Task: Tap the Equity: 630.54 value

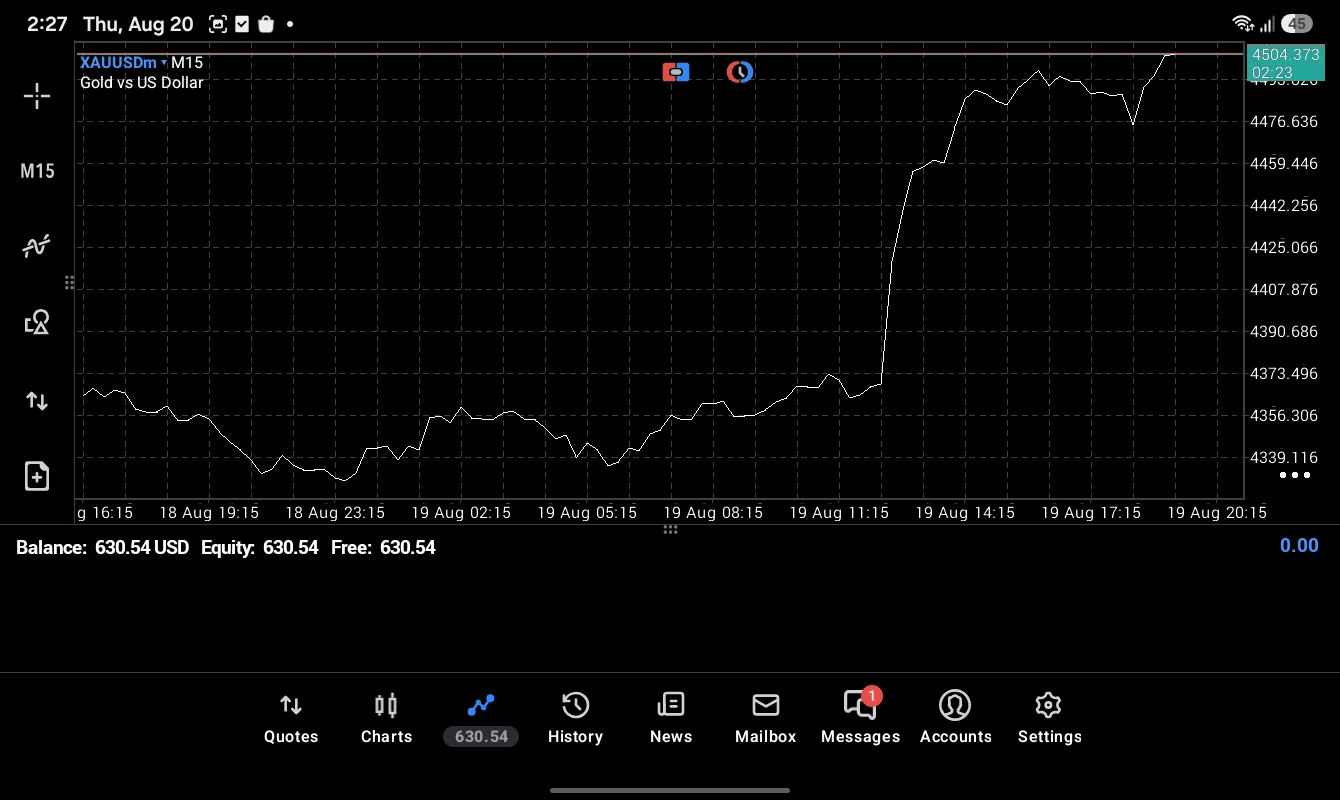Action: click(260, 547)
